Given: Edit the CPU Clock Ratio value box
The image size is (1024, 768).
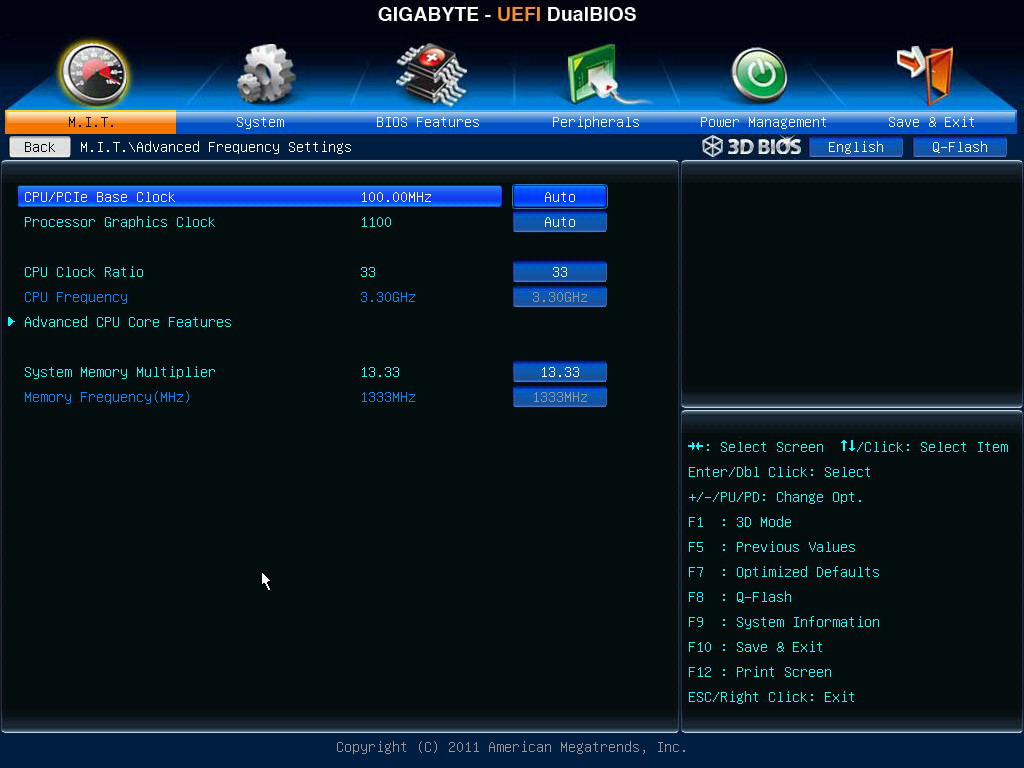Looking at the screenshot, I should tap(560, 272).
